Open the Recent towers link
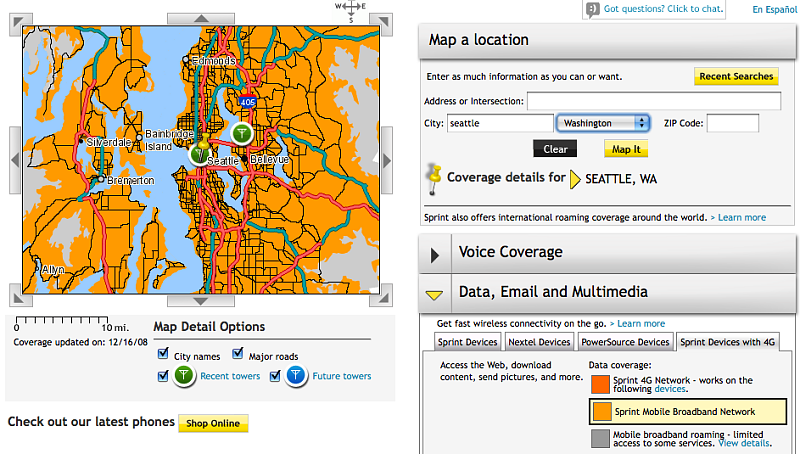 (x=230, y=376)
